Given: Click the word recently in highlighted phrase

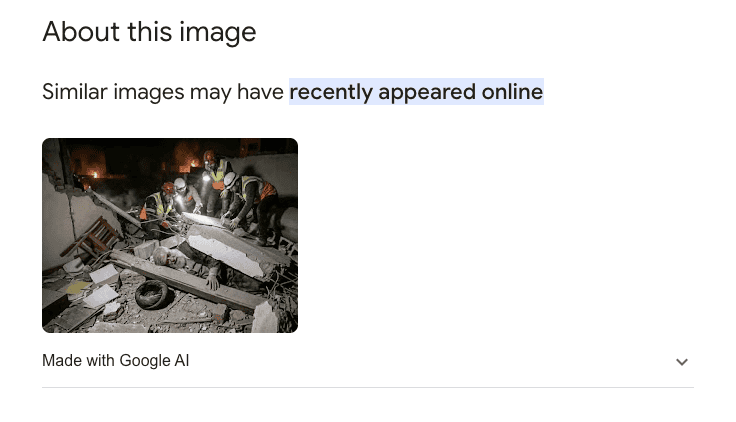Looking at the screenshot, I should coord(331,92).
